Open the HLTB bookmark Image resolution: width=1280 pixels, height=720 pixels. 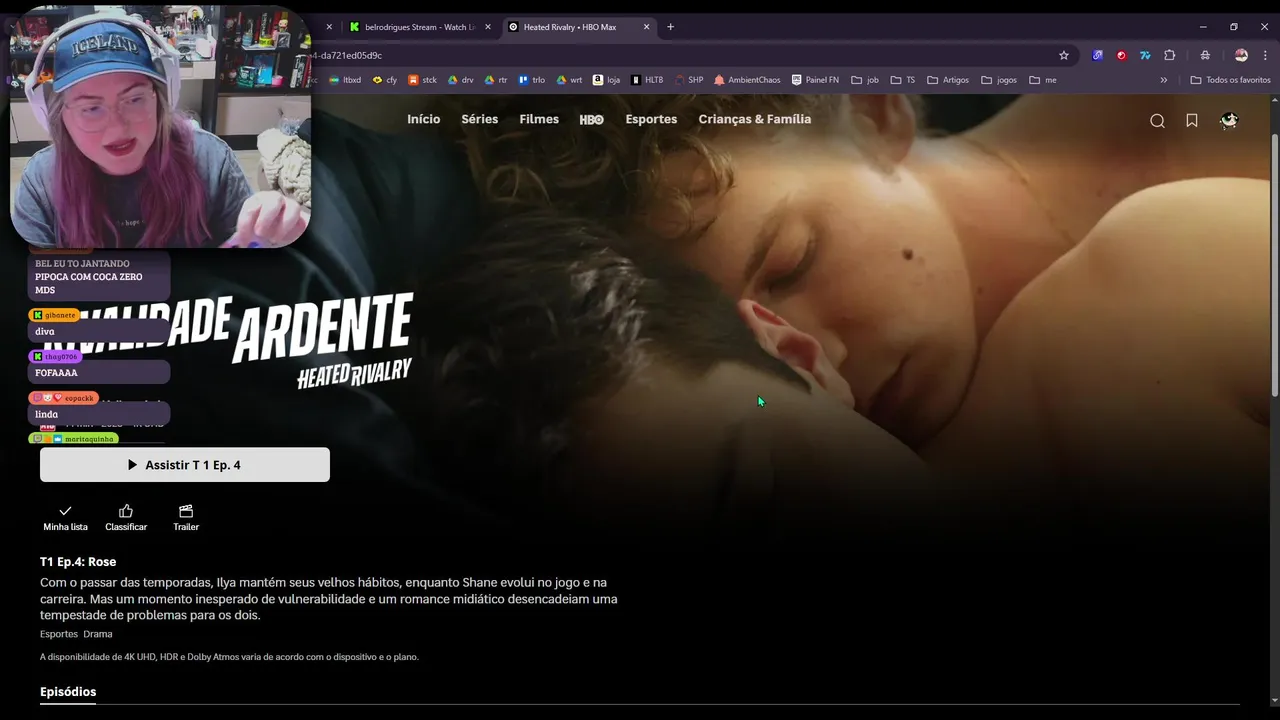click(x=648, y=80)
